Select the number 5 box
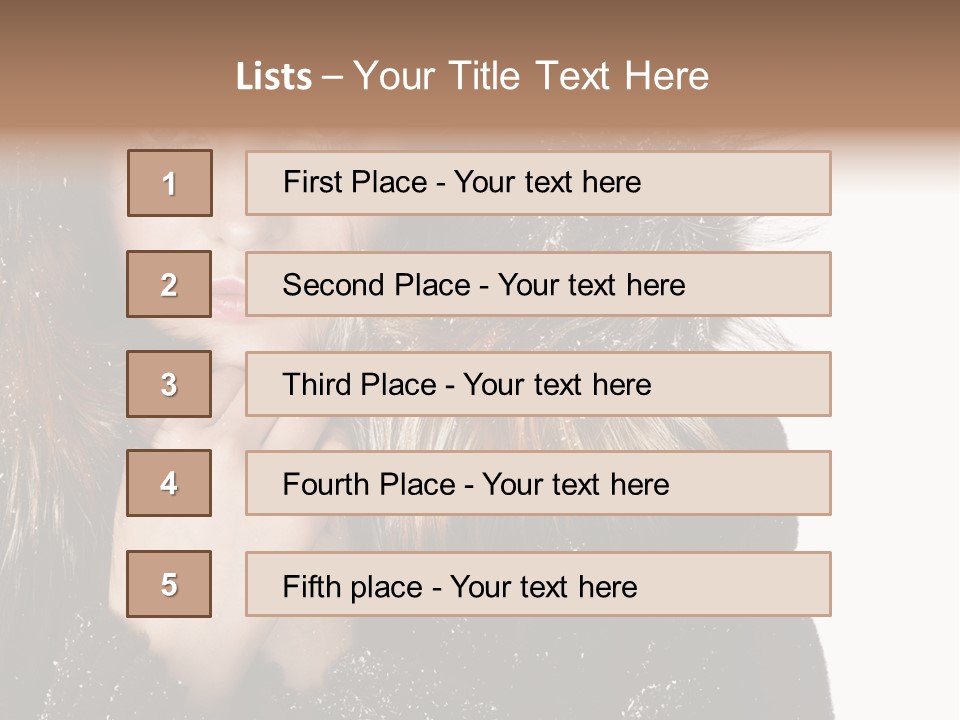The image size is (960, 720). [169, 584]
